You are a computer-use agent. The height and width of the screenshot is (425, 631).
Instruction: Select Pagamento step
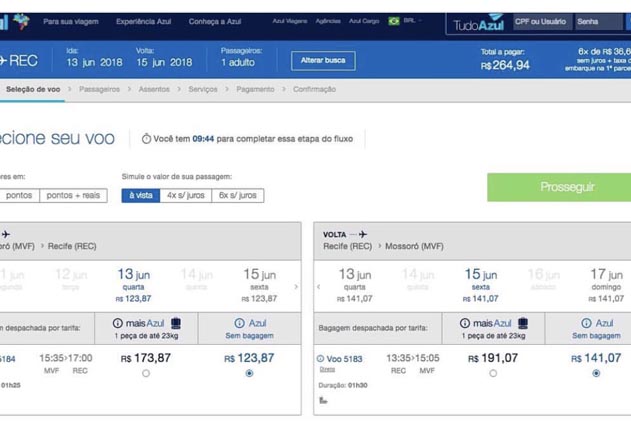click(x=255, y=89)
